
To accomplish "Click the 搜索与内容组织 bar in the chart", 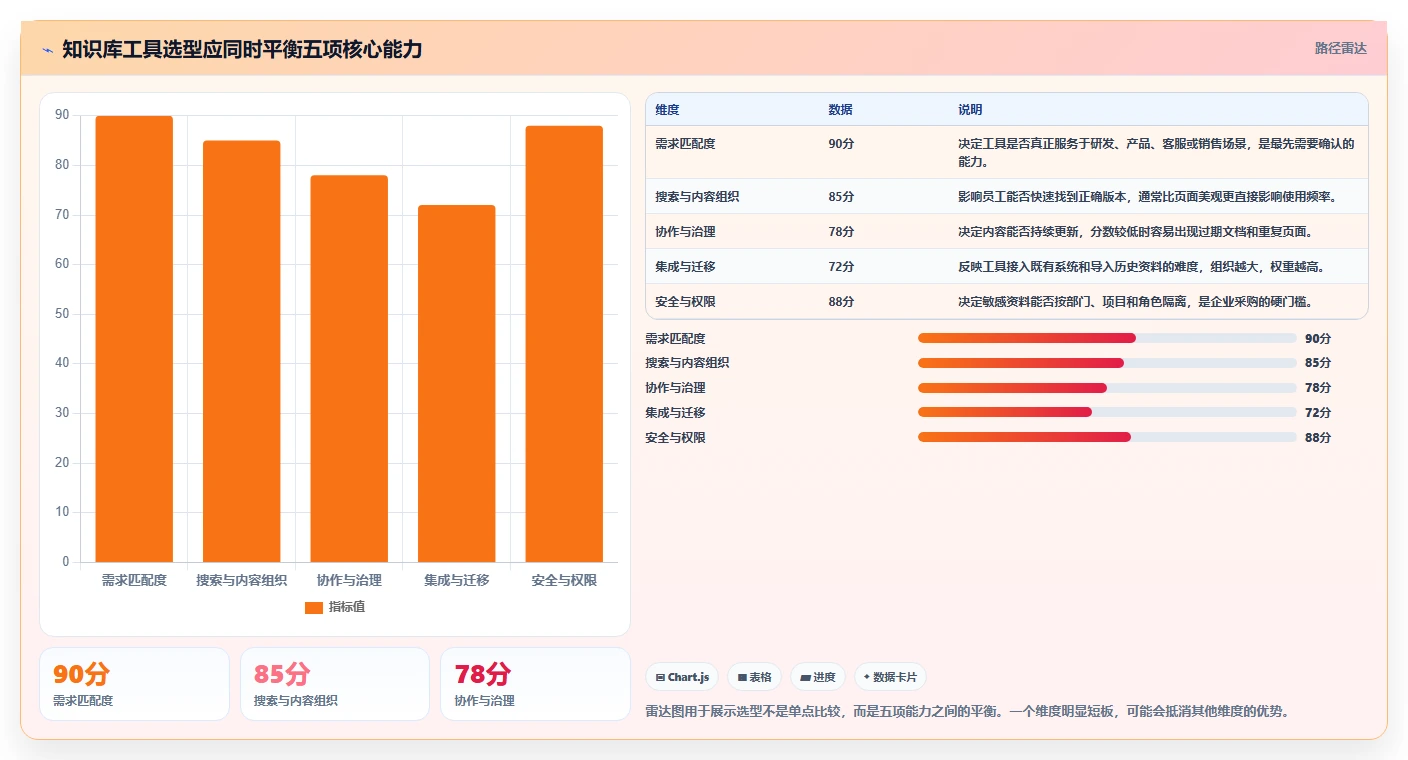I will click(241, 351).
